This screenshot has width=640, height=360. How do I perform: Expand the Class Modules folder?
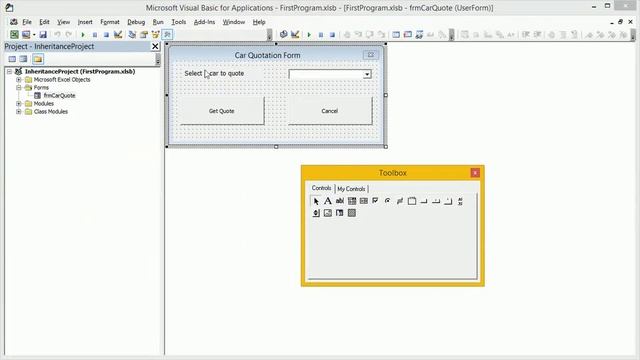click(19, 111)
